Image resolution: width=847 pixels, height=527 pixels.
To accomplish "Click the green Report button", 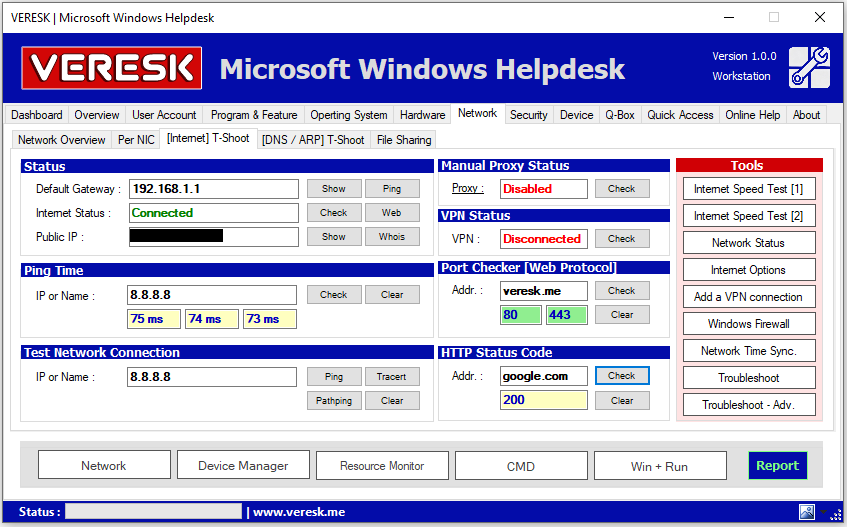I will [x=777, y=466].
